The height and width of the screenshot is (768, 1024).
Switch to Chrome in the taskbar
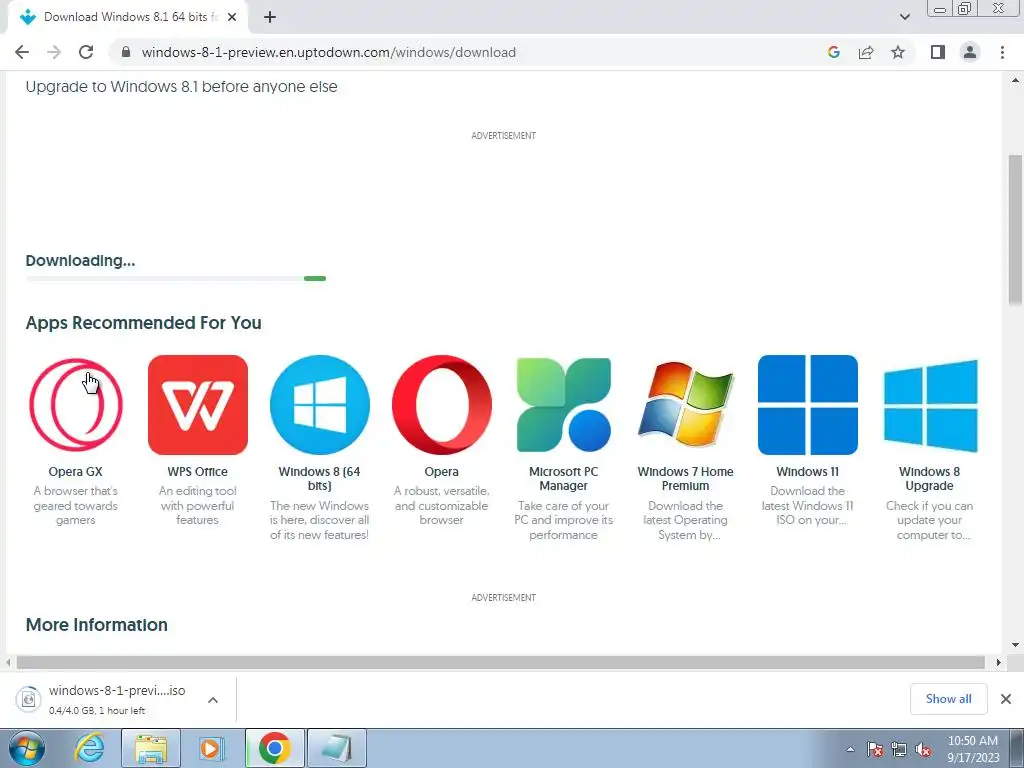coord(274,748)
